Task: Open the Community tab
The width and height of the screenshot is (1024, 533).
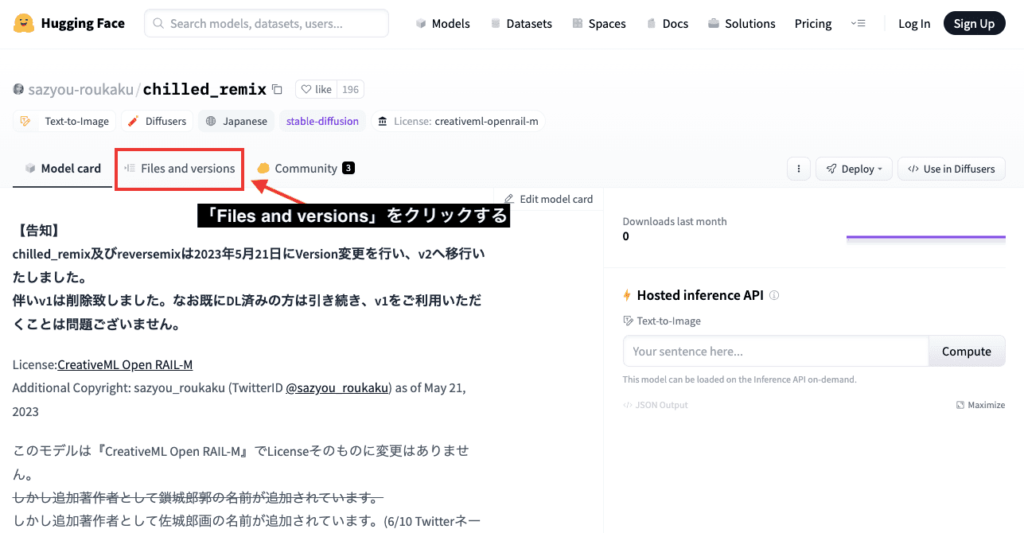Action: pyautogui.click(x=306, y=169)
